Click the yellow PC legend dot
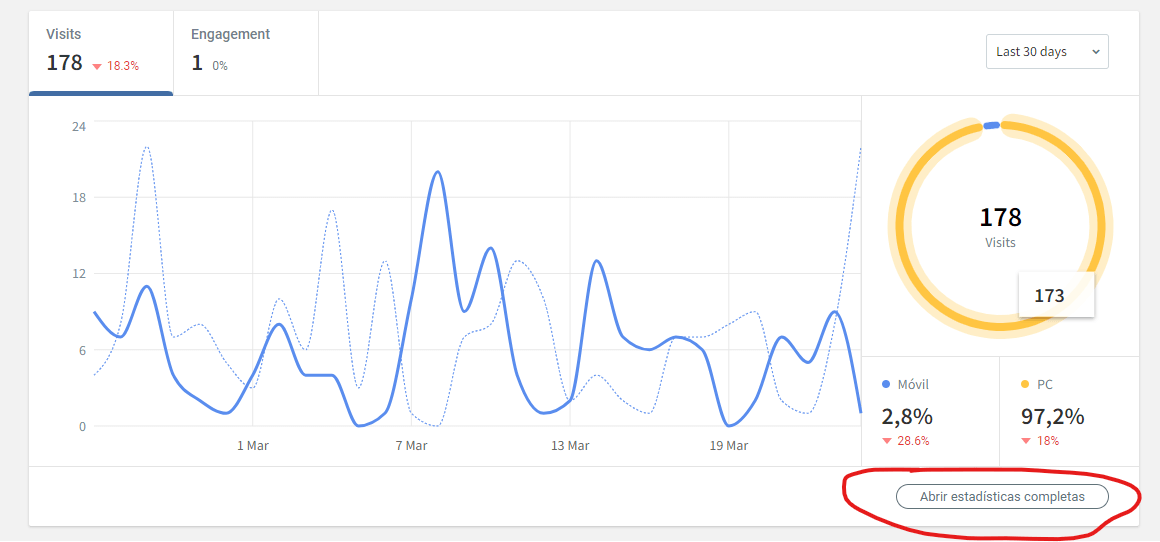This screenshot has width=1160, height=542. 1025,385
